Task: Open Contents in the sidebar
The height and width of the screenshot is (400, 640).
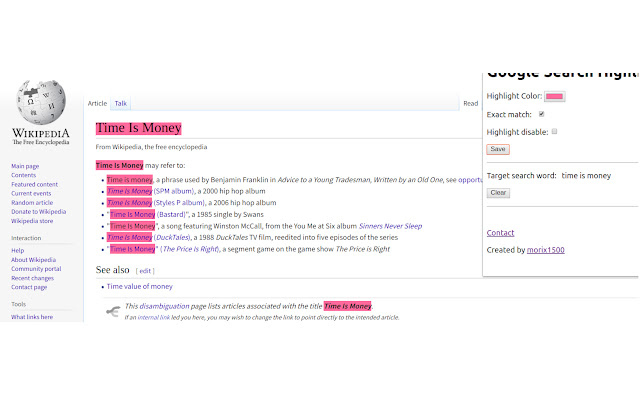Action: [x=23, y=175]
